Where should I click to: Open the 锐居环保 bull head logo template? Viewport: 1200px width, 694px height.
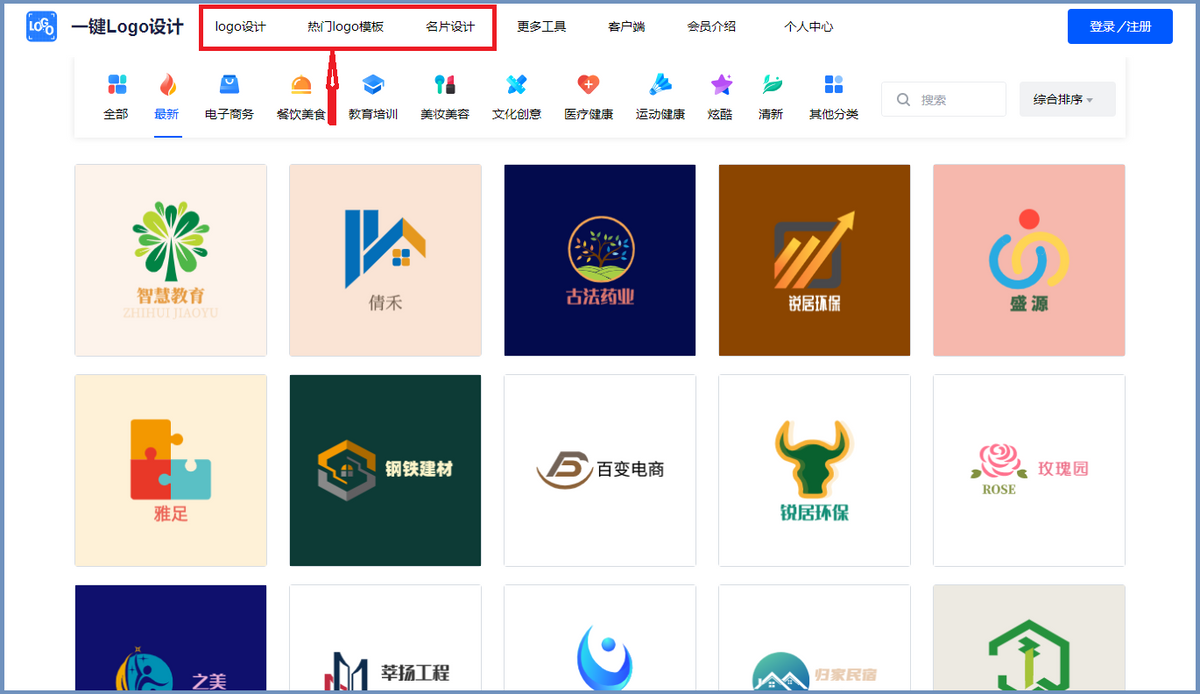click(x=814, y=471)
